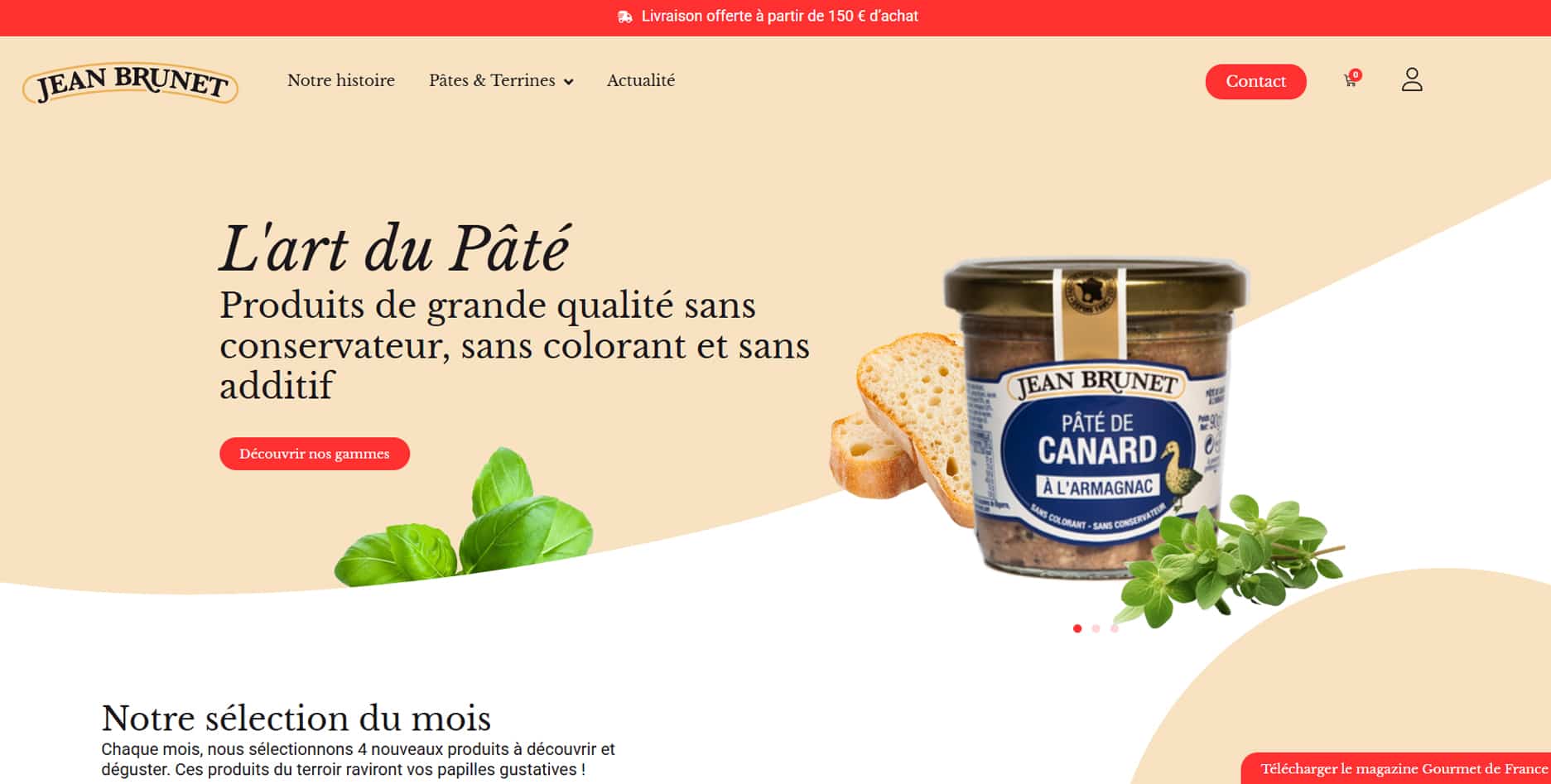
Task: Click the Jean Brunet logo
Action: [x=130, y=84]
